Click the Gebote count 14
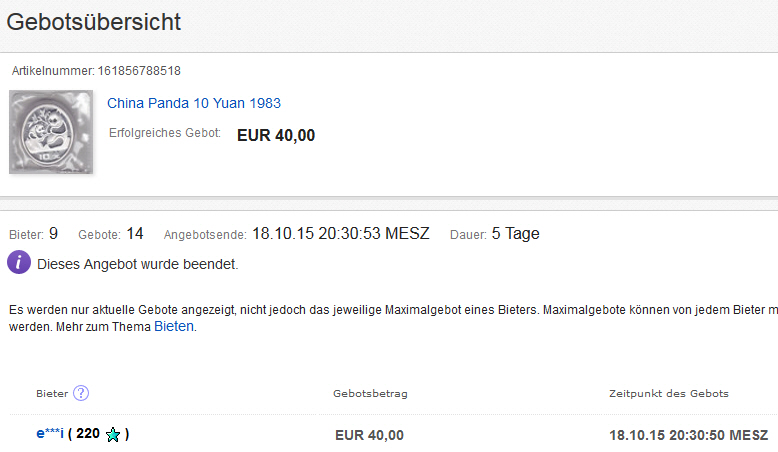Screen dimensions: 778x452 135,234
